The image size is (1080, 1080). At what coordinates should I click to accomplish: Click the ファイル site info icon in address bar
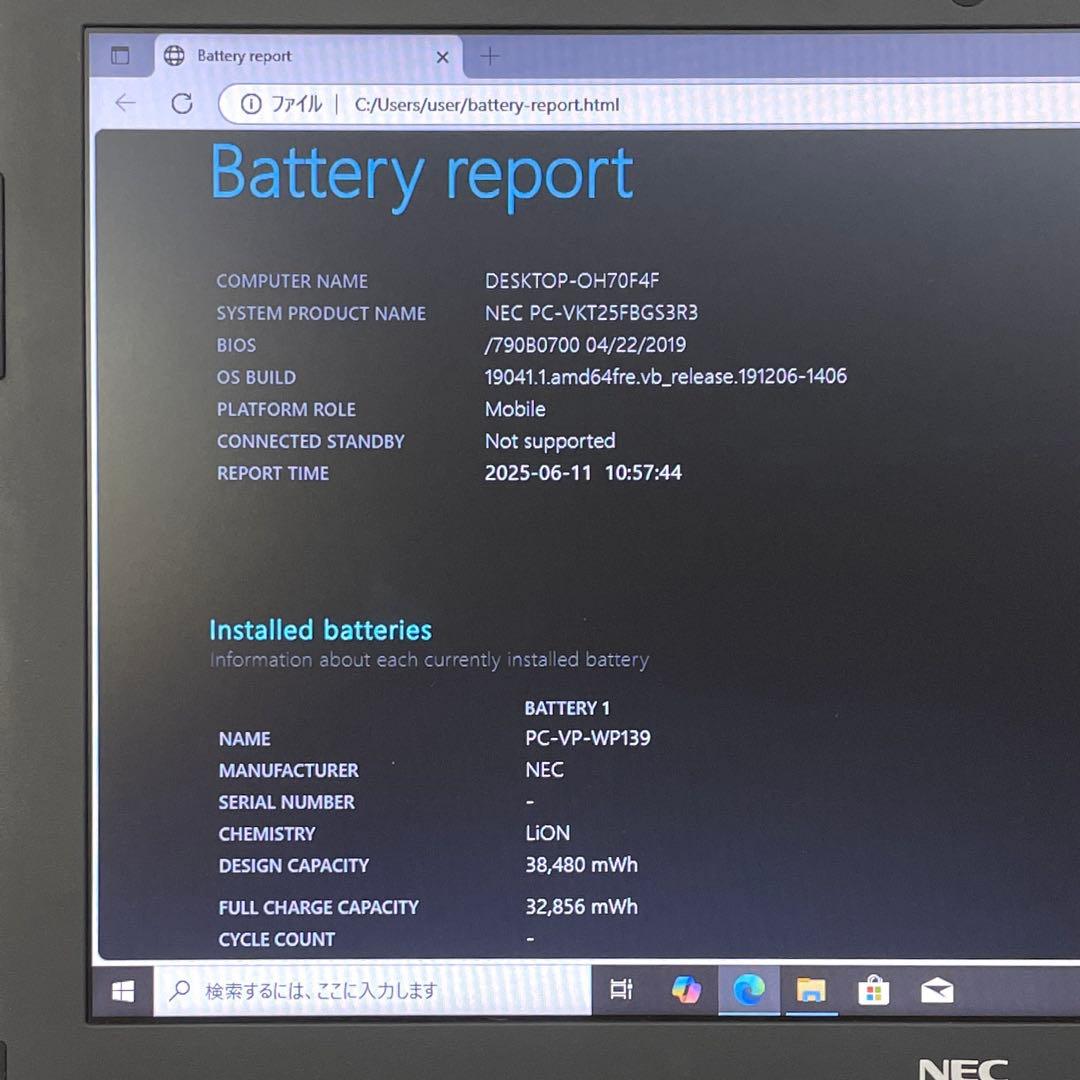pyautogui.click(x=250, y=104)
